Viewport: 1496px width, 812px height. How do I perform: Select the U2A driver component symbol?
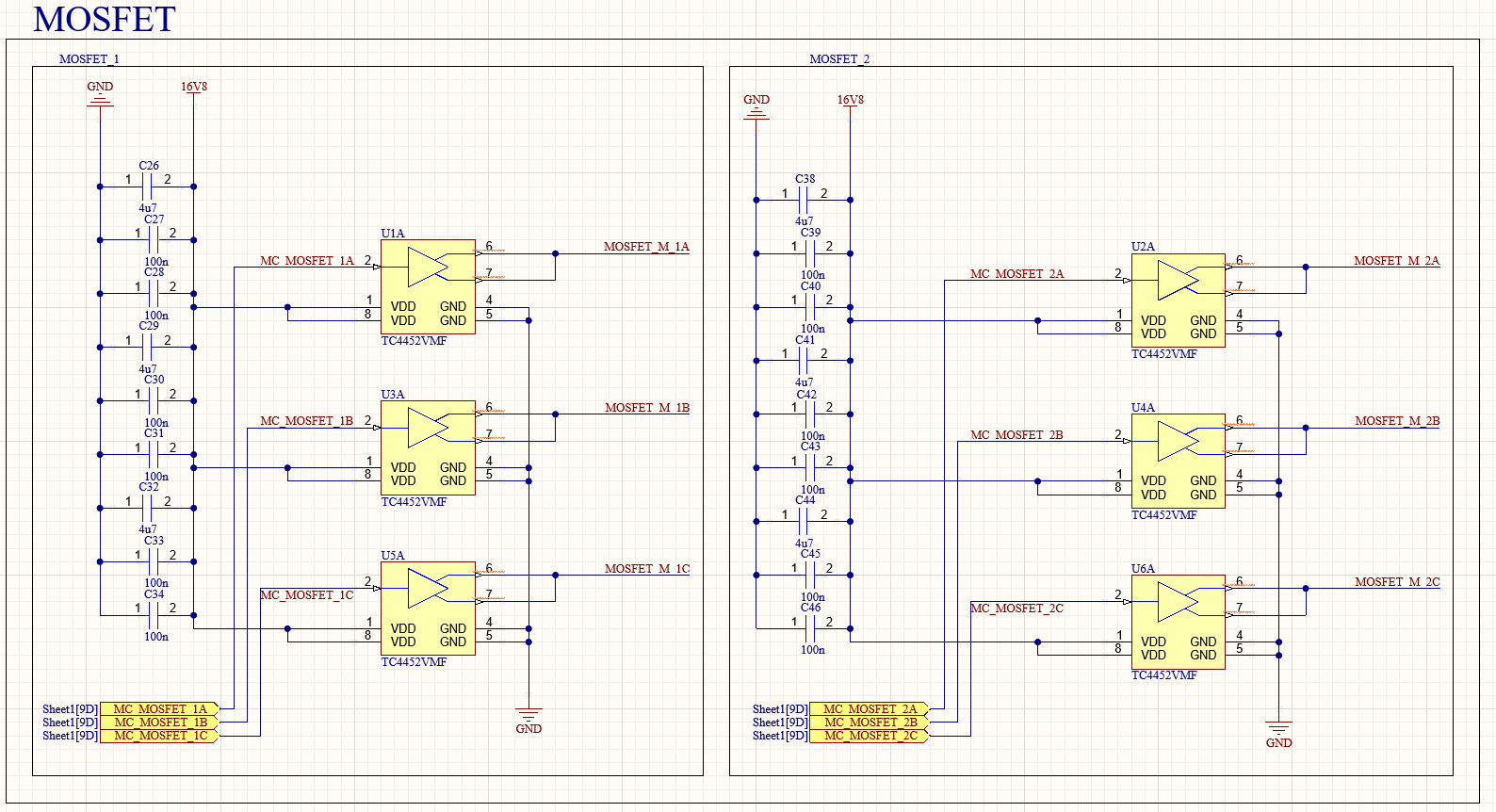1178,300
